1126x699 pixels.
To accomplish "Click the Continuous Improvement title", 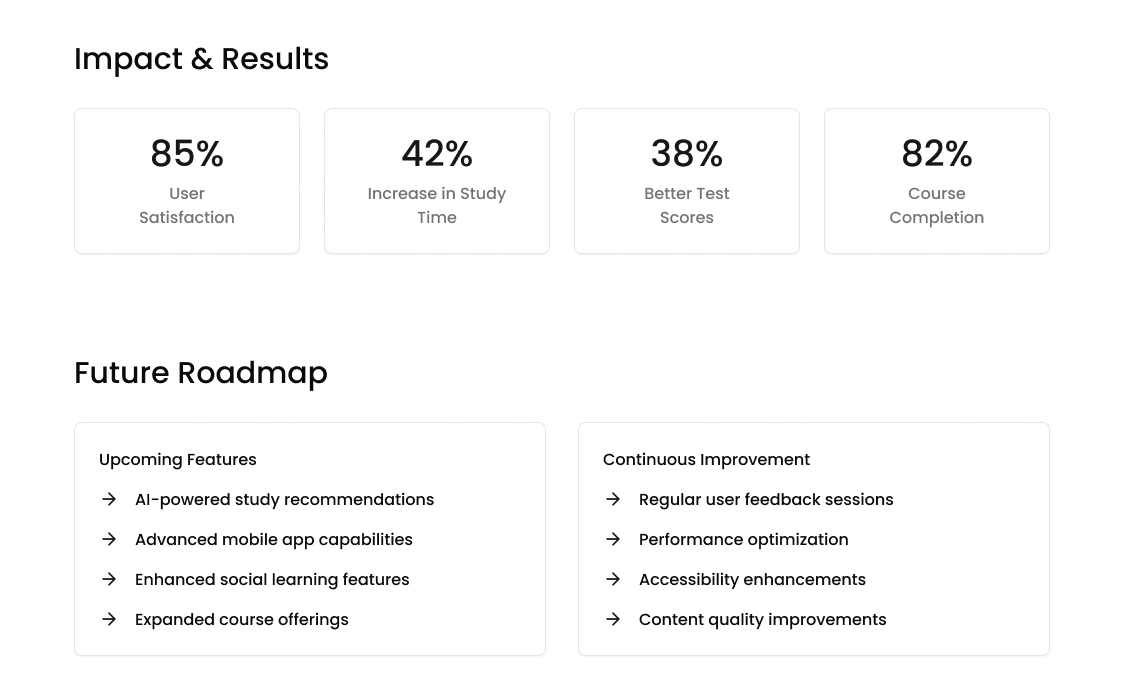I will 706,460.
